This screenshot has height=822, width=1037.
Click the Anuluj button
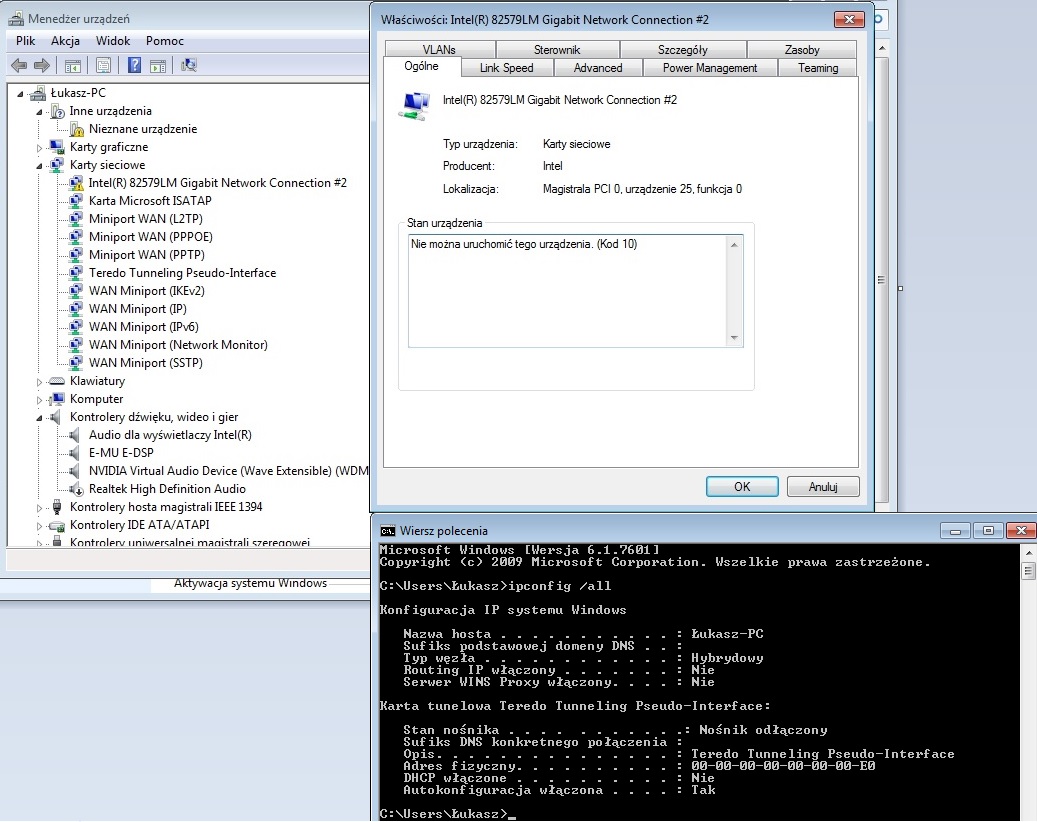pyautogui.click(x=823, y=487)
